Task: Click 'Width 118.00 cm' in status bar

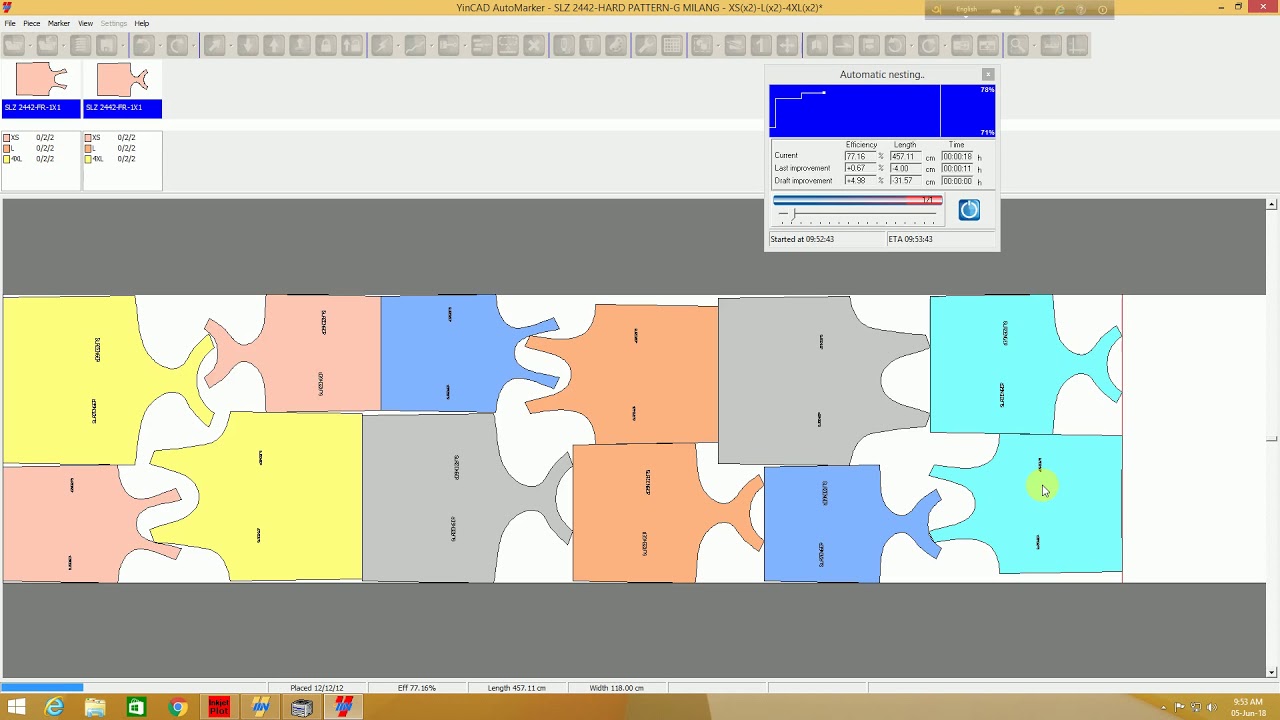Action: click(616, 688)
